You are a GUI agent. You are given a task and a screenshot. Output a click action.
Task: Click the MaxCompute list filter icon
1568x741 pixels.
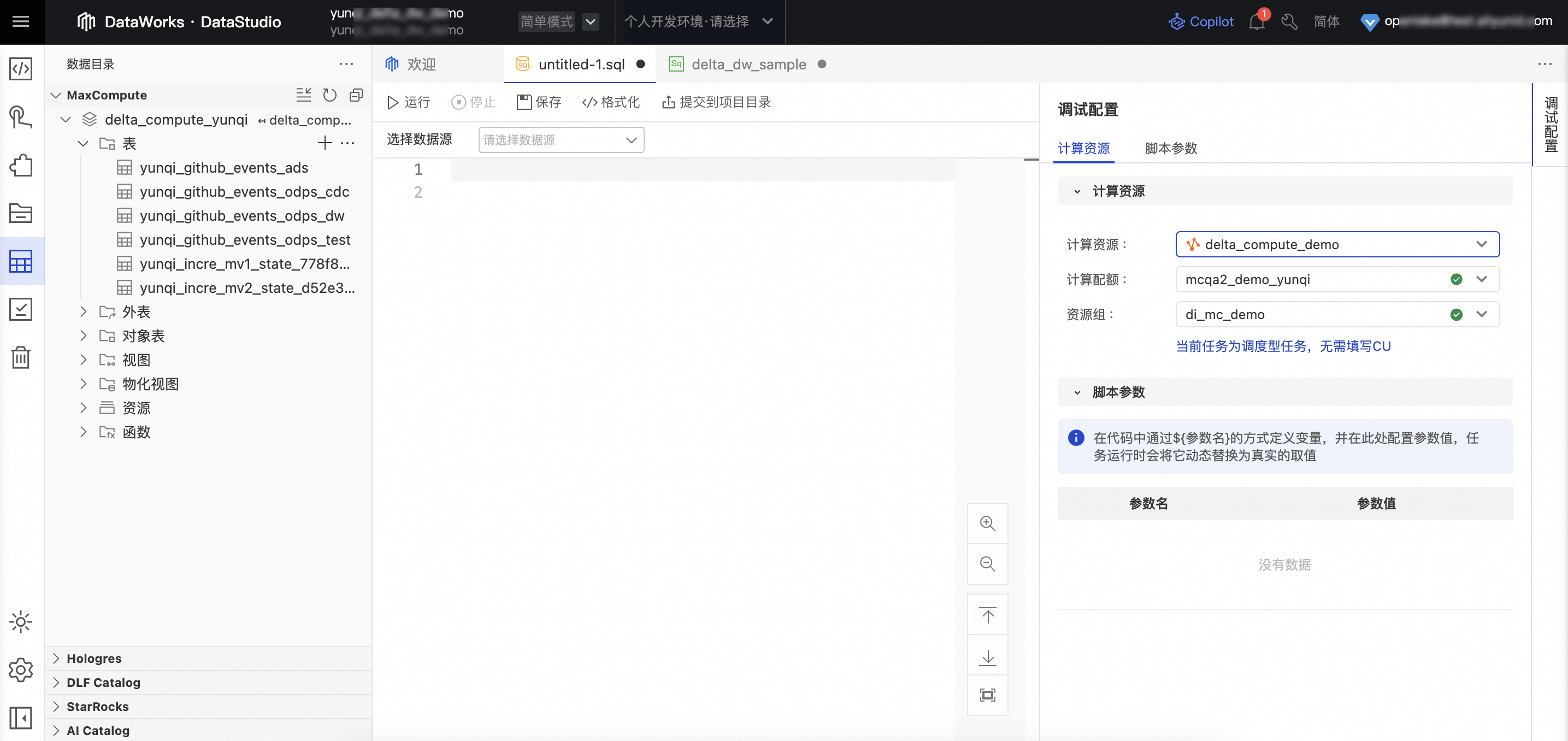click(x=303, y=95)
